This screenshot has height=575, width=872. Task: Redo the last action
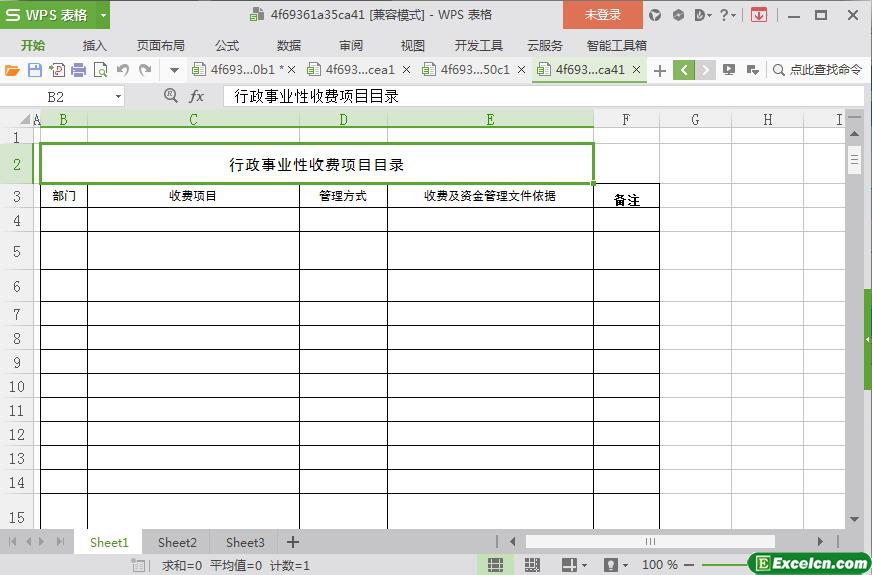pyautogui.click(x=145, y=70)
